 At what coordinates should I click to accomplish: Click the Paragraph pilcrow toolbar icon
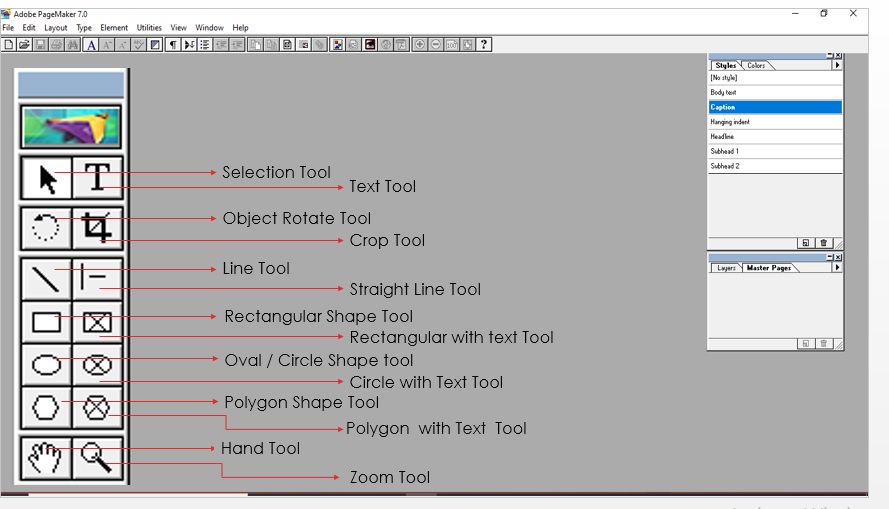tap(173, 45)
